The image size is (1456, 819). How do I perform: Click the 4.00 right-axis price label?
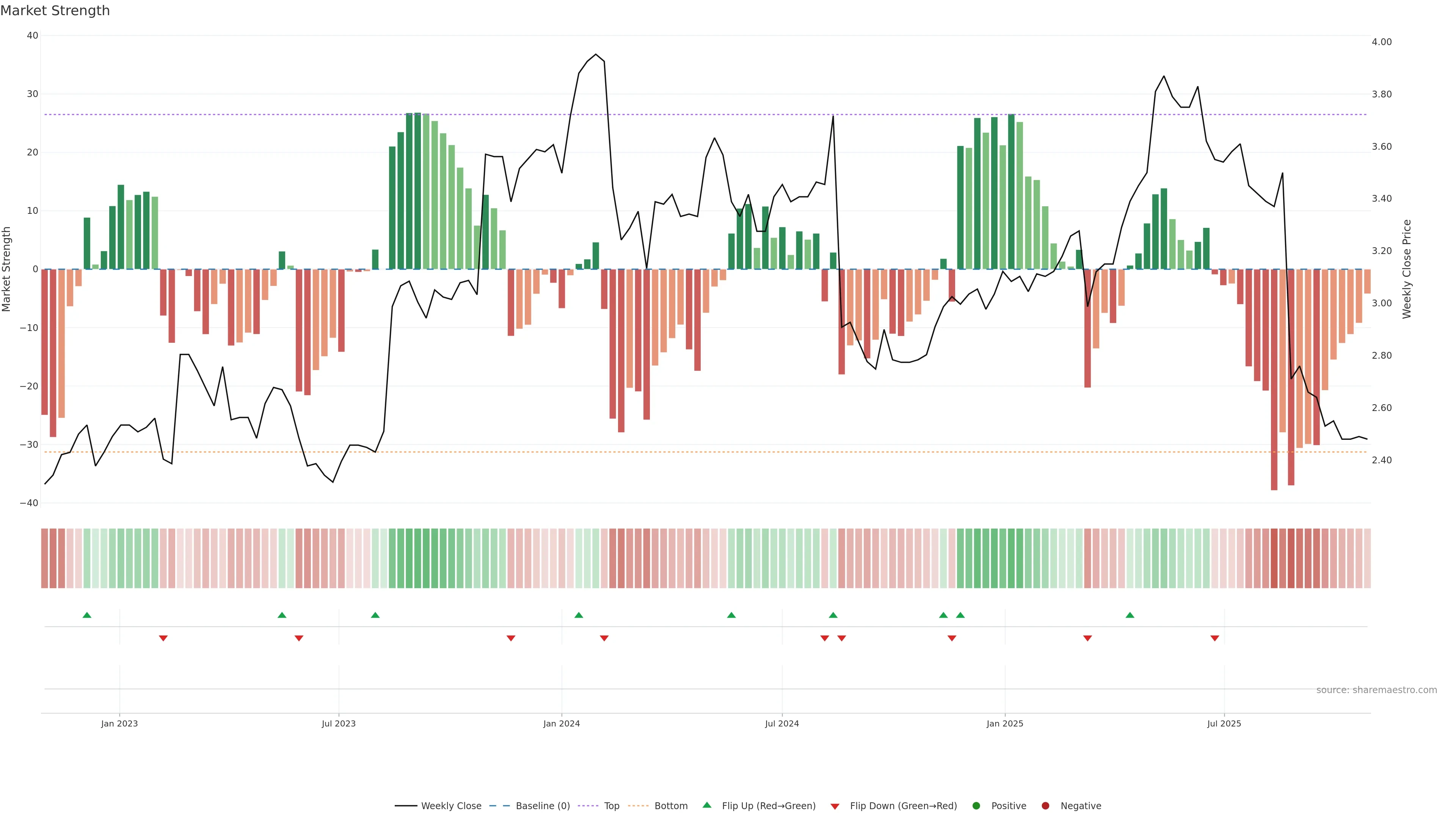coord(1381,42)
